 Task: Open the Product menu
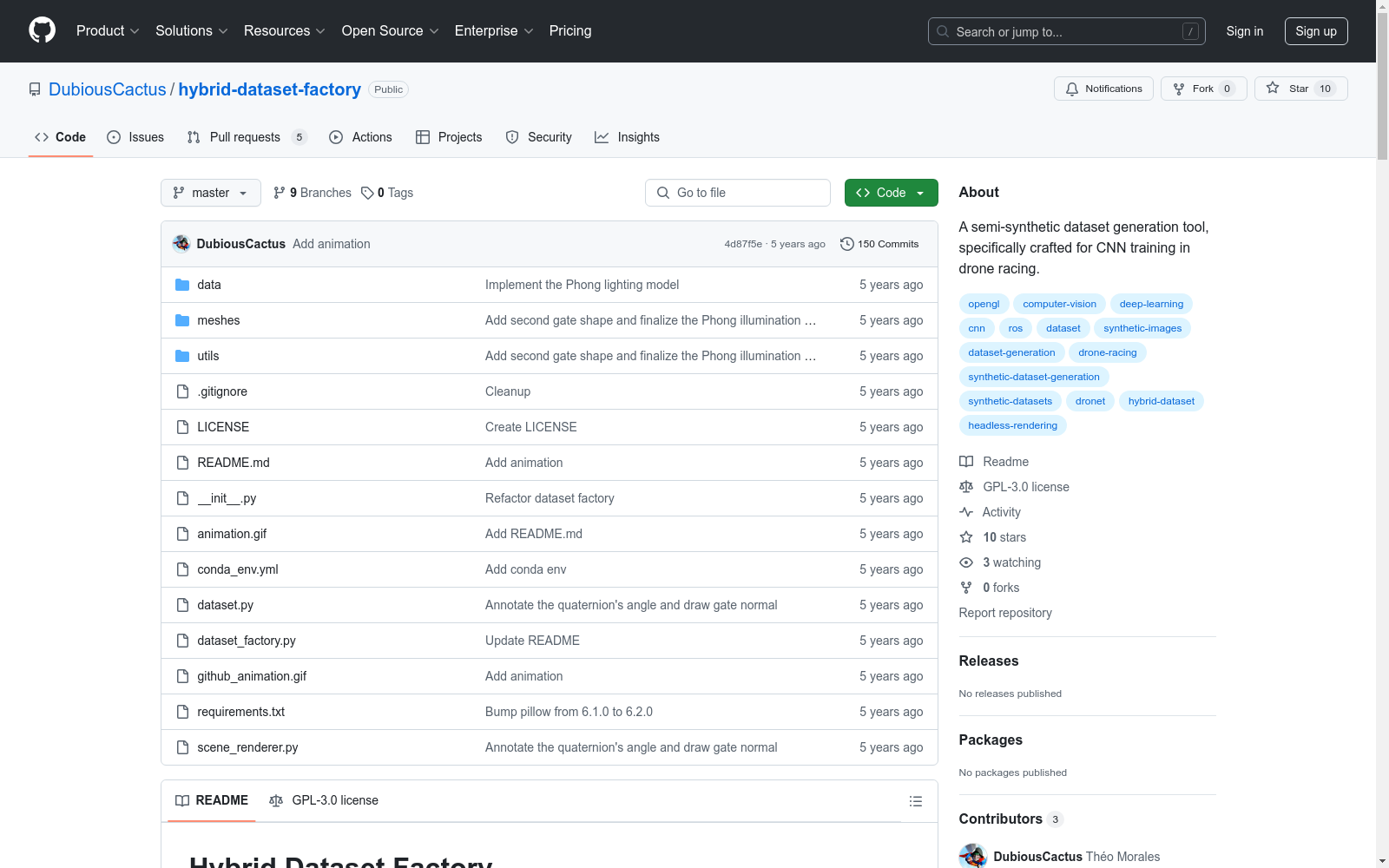108,31
